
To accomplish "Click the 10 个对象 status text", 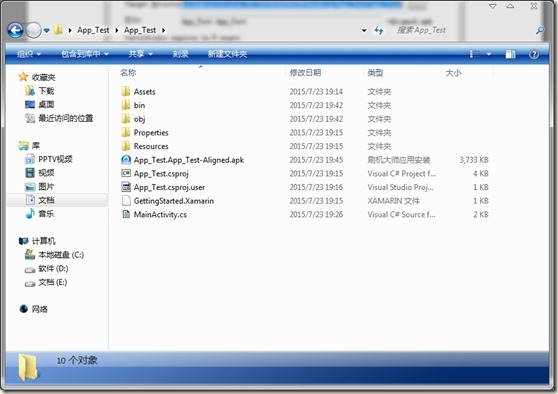I will [x=77, y=360].
